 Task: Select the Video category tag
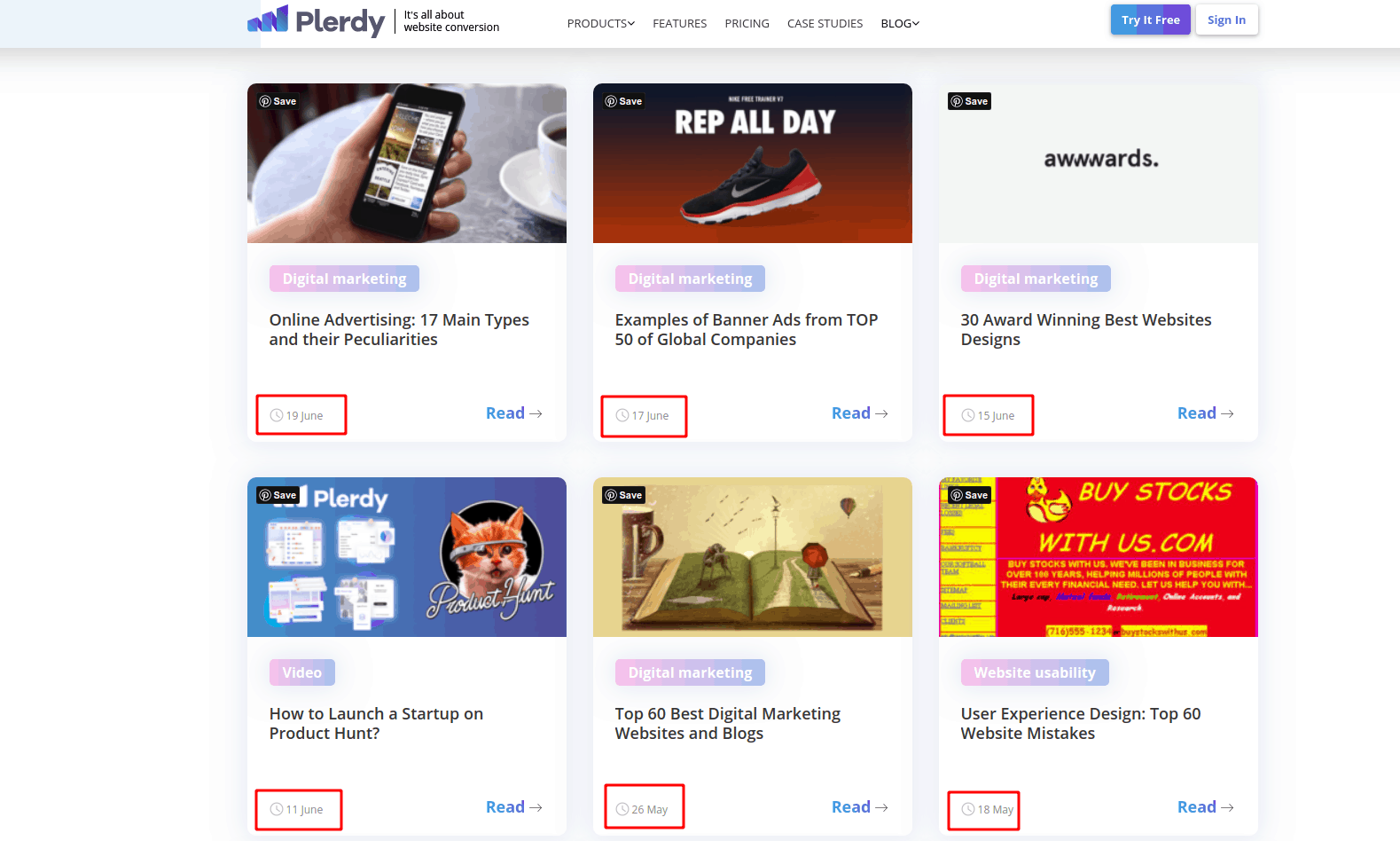[302, 672]
